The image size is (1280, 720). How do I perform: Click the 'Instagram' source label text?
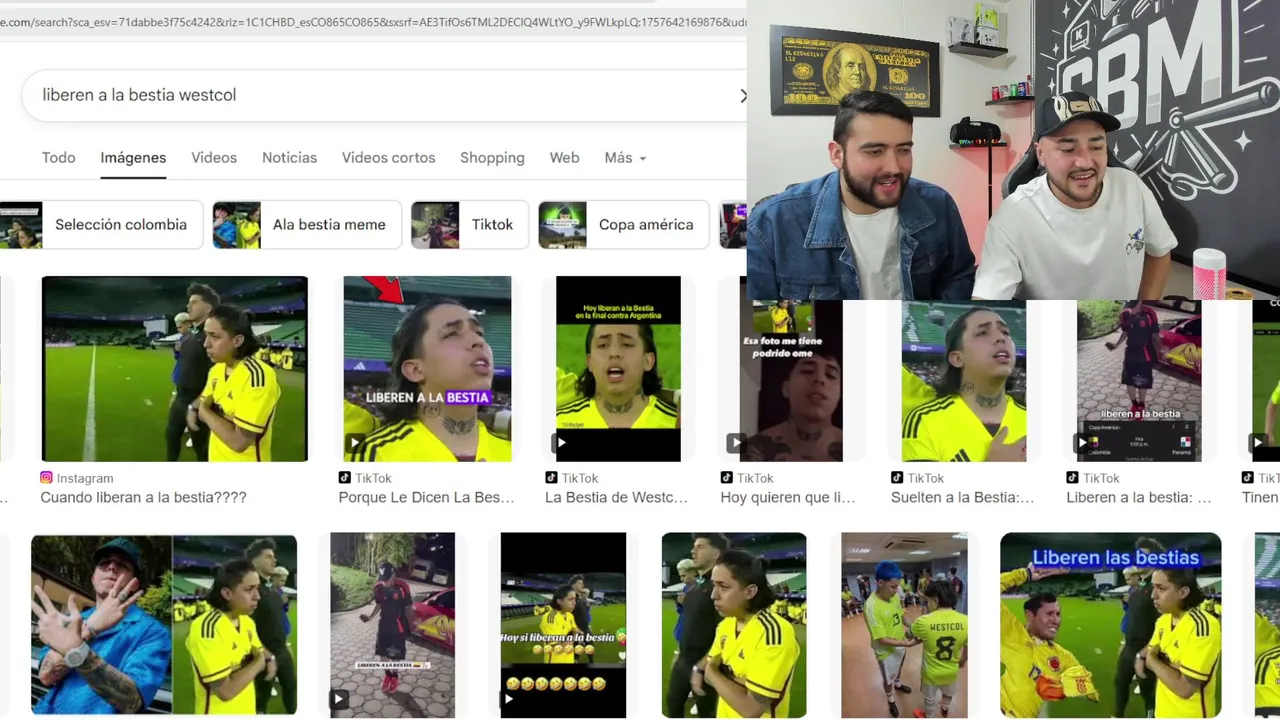pyautogui.click(x=85, y=478)
